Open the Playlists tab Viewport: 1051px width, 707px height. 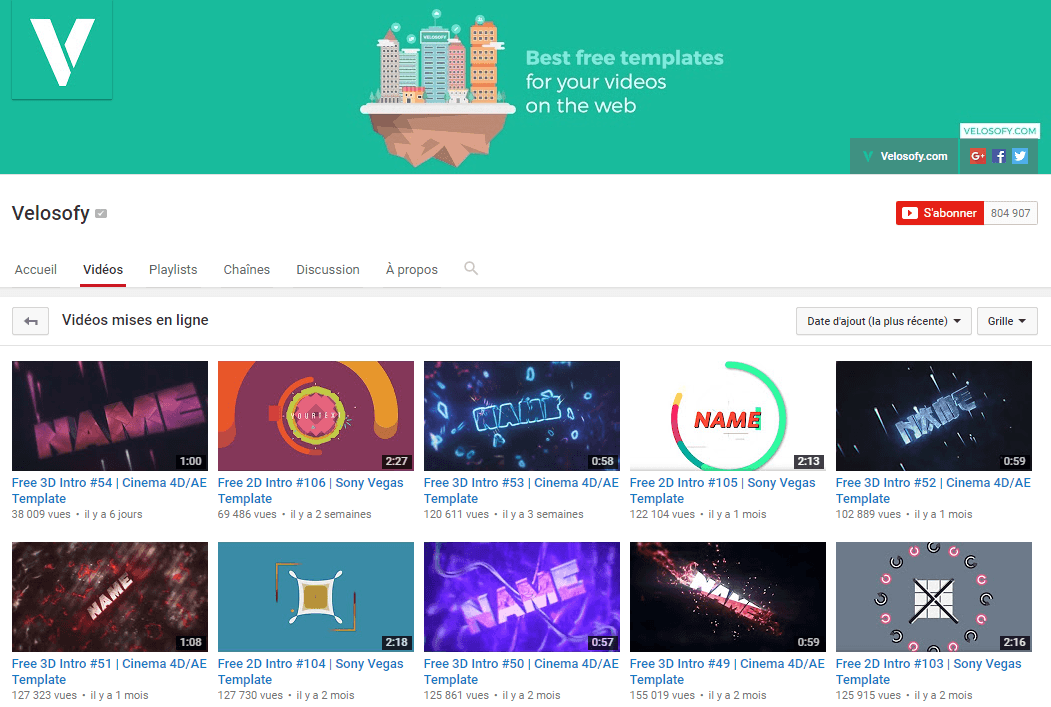173,269
